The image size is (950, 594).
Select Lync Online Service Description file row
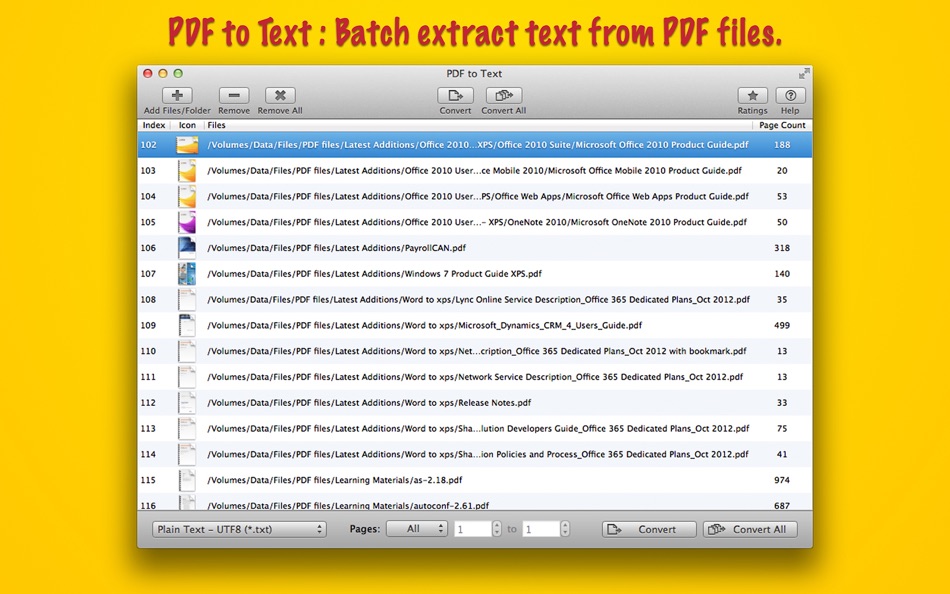475,299
